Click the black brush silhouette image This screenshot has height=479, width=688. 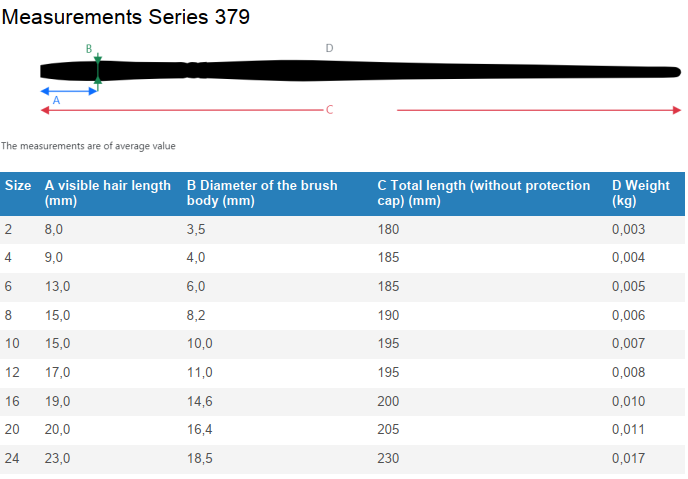(x=360, y=71)
